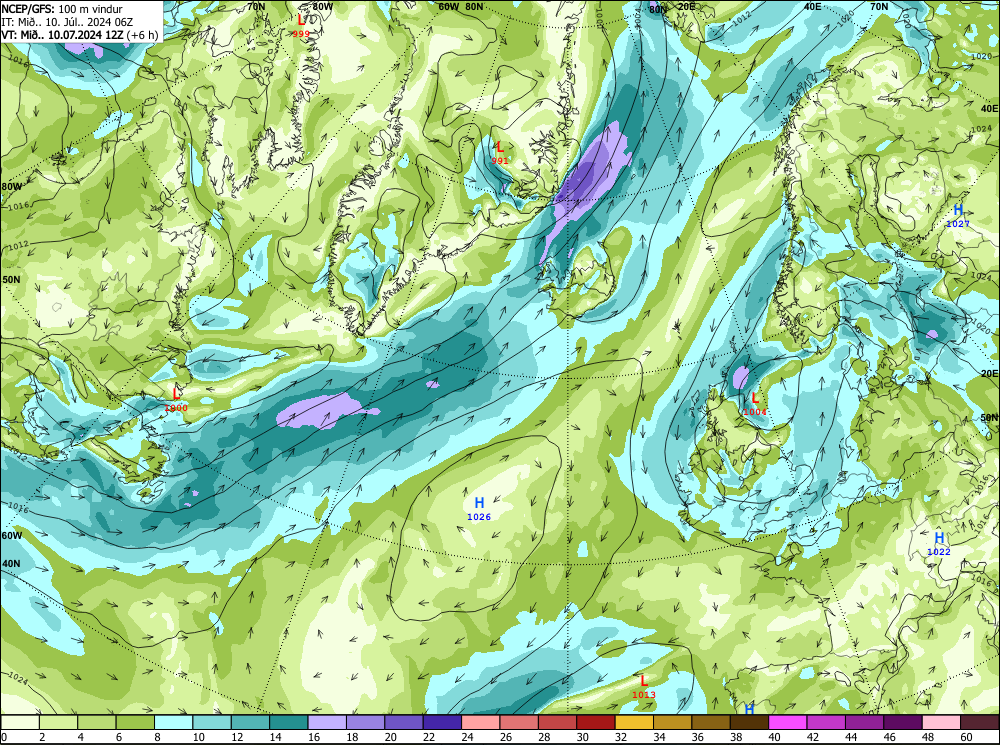Viewport: 1000px width, 745px height.
Task: Click the low pressure marker labeled 999
Action: (301, 26)
